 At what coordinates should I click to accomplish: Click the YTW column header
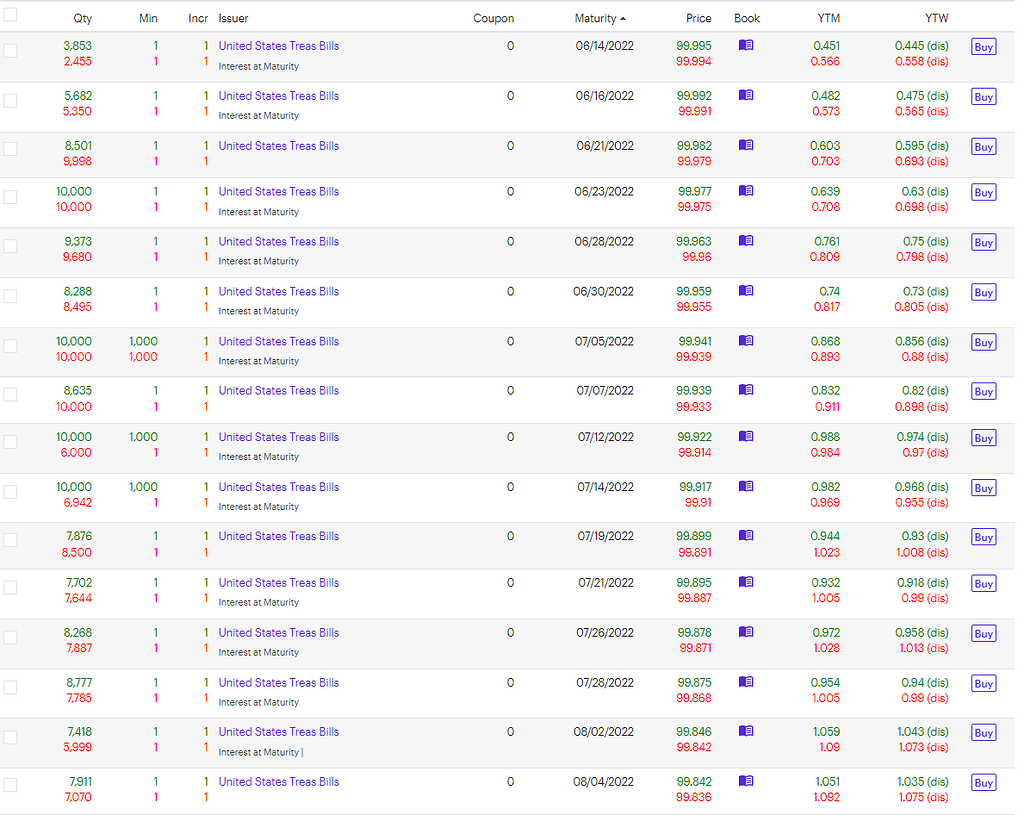tap(936, 18)
